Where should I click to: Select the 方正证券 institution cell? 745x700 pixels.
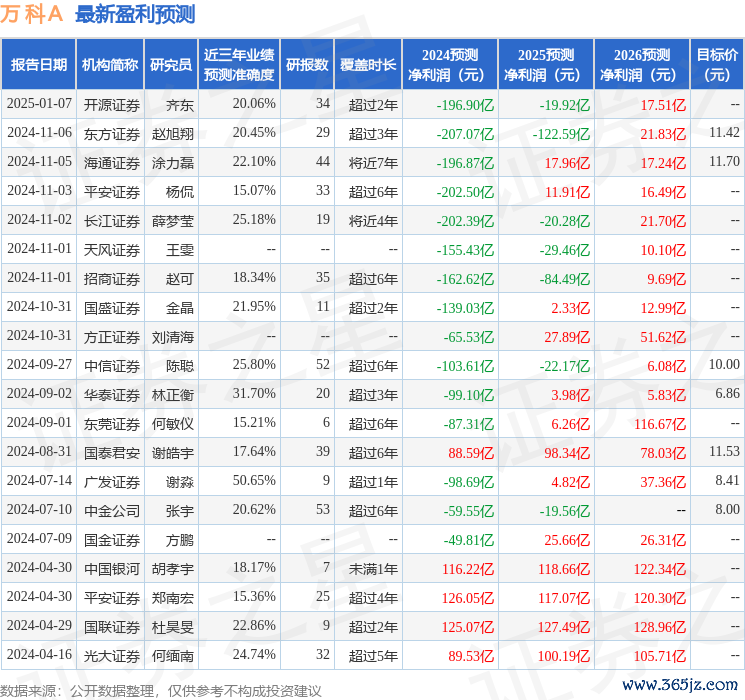pos(112,337)
